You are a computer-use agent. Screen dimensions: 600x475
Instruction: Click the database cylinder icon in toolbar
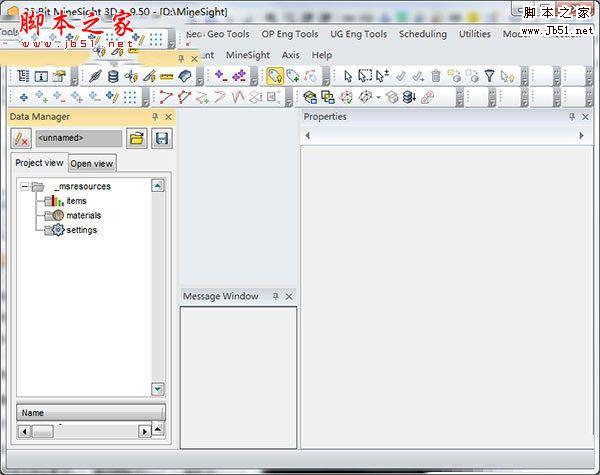click(112, 76)
